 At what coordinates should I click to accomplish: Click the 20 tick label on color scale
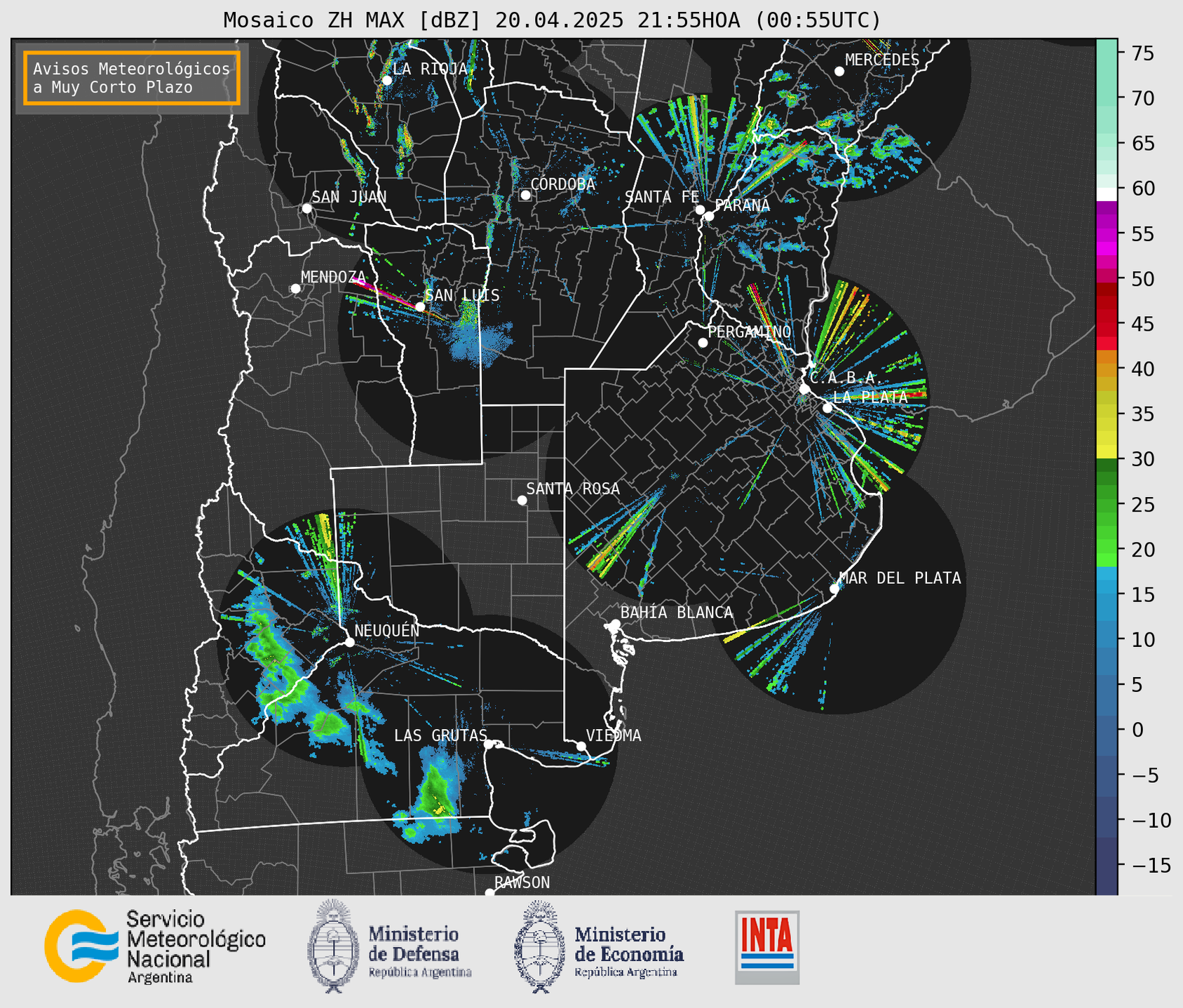pos(1143,550)
